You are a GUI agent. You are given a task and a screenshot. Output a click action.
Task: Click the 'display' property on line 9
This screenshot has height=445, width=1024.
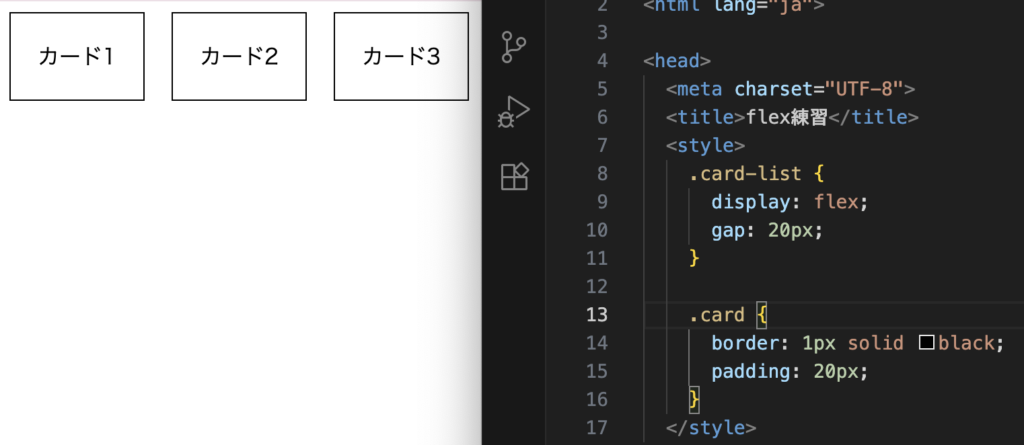click(x=751, y=202)
